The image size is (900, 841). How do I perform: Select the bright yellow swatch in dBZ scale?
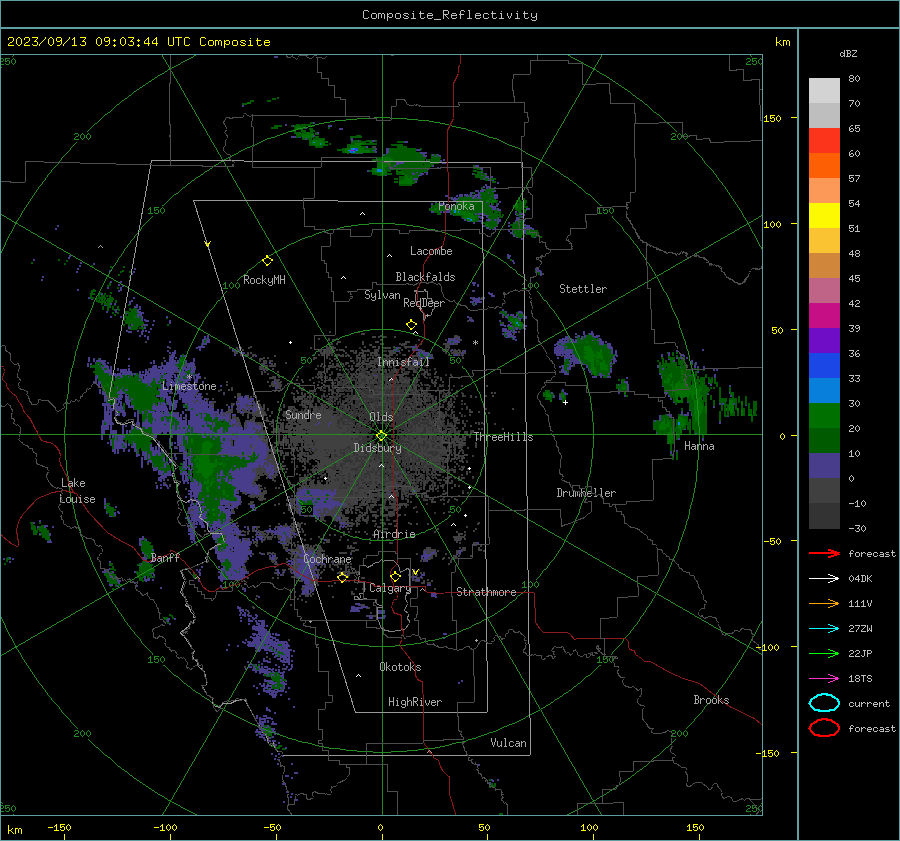824,215
